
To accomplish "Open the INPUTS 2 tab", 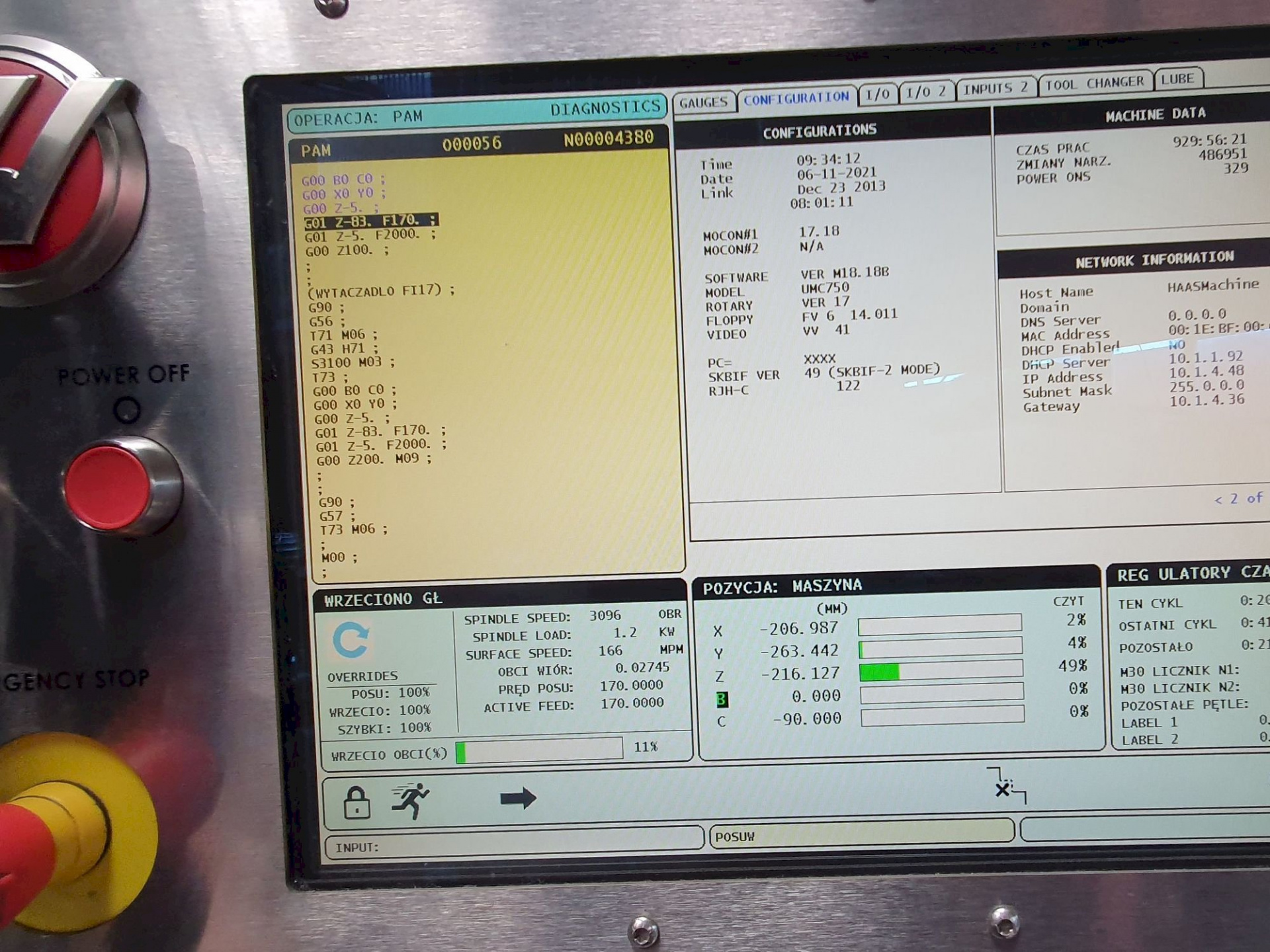I will click(994, 88).
